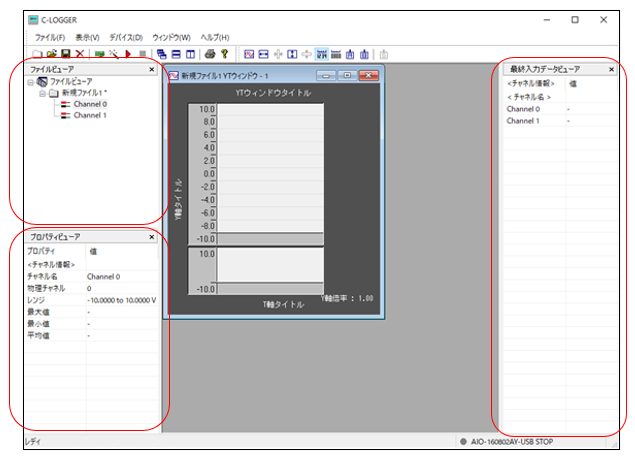Close the プロパティビューア panel
The image size is (635, 460).
coord(152,237)
